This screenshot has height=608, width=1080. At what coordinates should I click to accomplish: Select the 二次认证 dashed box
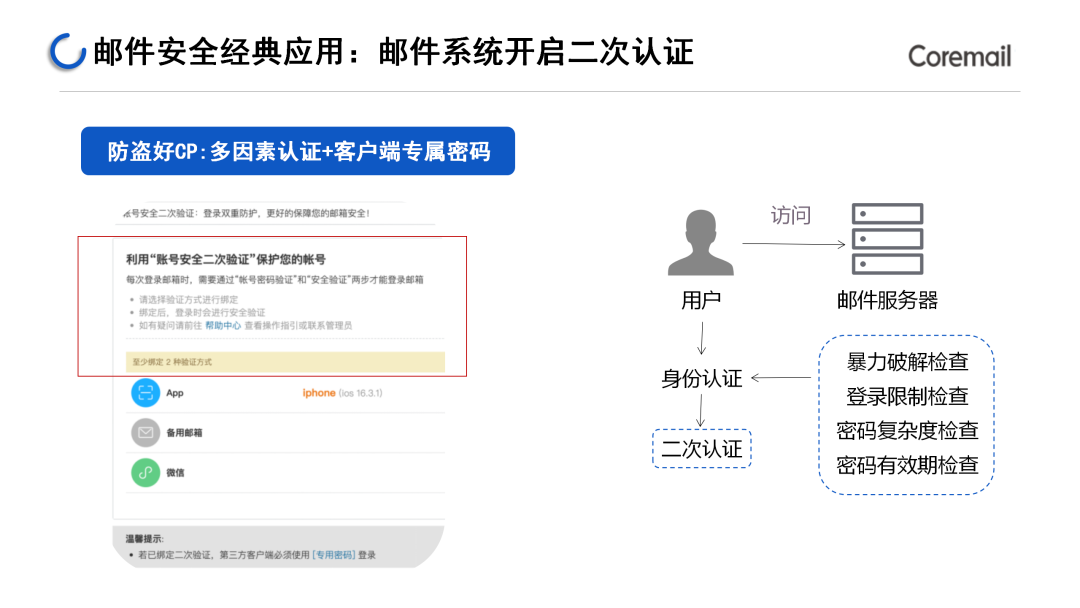[701, 449]
